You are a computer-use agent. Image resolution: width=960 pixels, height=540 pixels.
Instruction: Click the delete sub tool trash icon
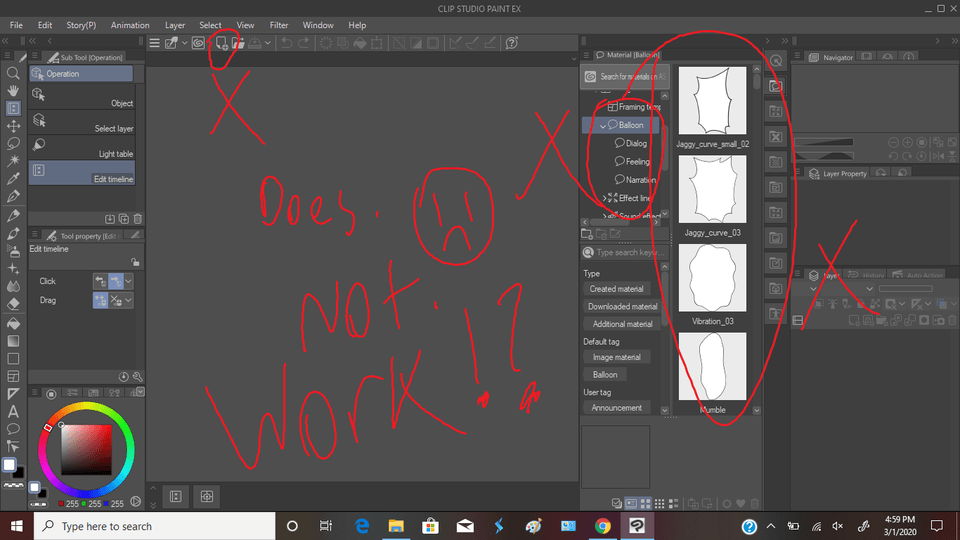pyautogui.click(x=138, y=219)
